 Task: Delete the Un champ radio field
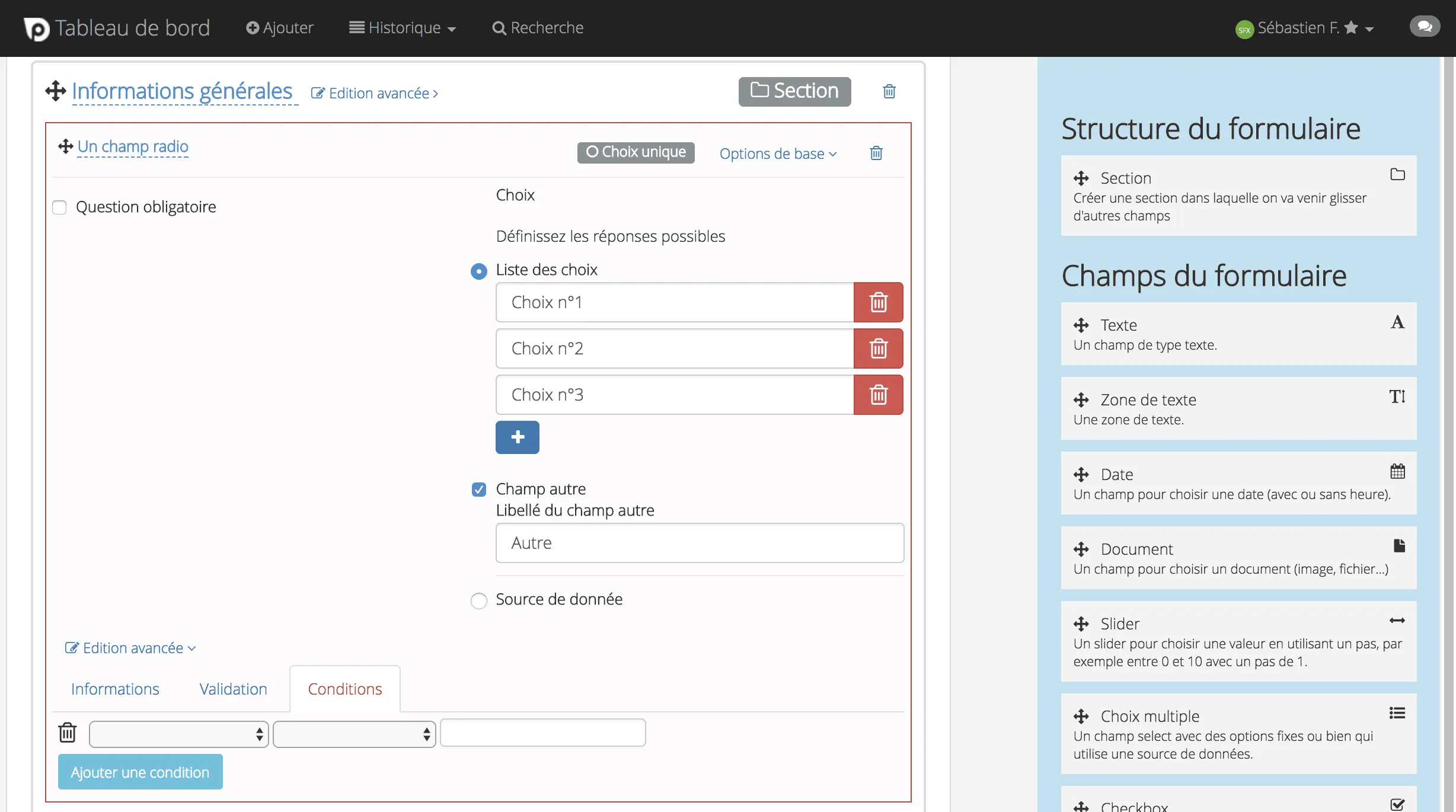pyautogui.click(x=876, y=153)
